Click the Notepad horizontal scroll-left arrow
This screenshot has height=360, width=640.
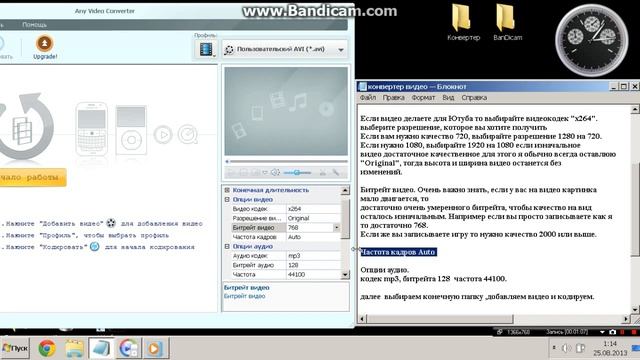pos(362,319)
